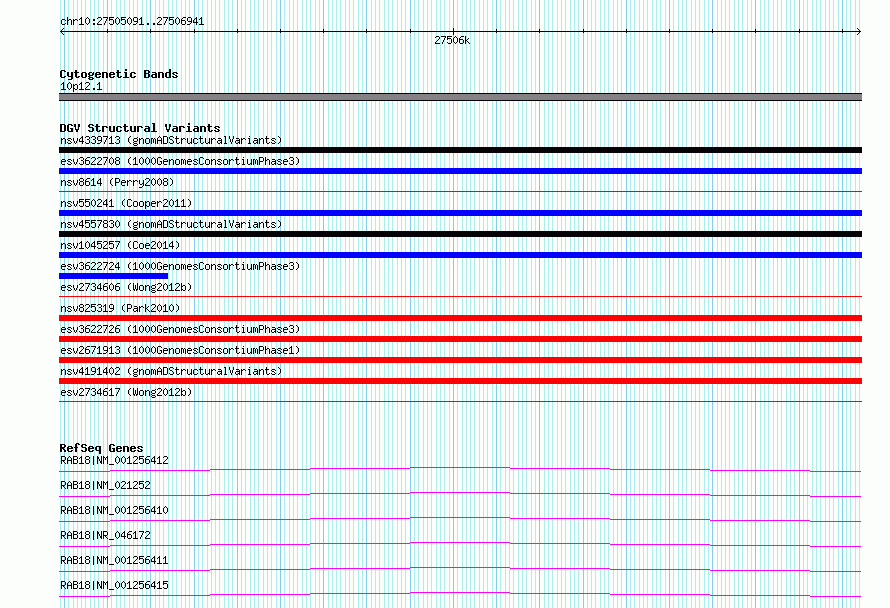Viewport: 890px width, 608px height.
Task: Open esv3622726 1000GenomesConsortiumPhase3 label
Action: coord(180,329)
